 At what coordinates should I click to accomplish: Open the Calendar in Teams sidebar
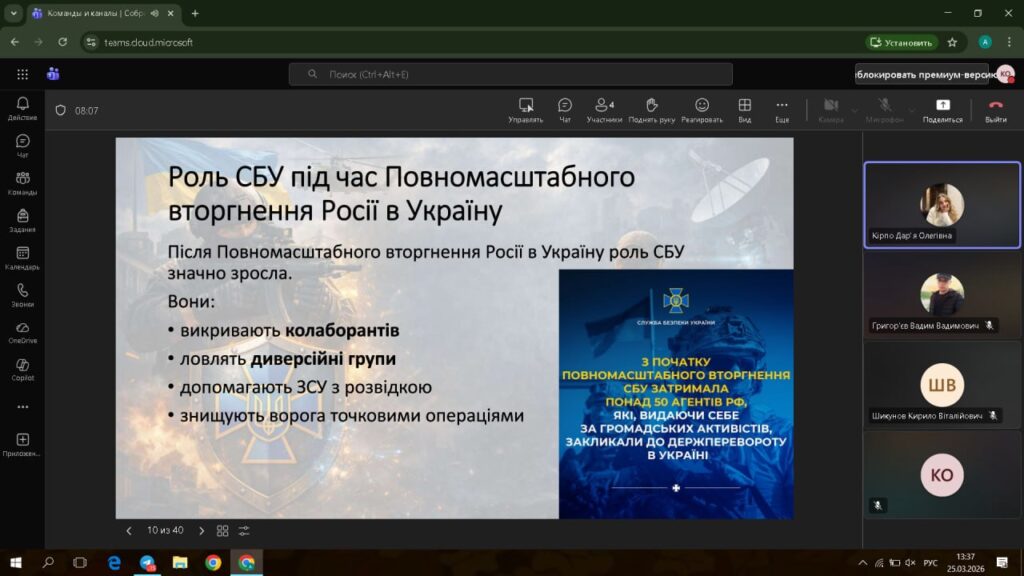coord(22,258)
